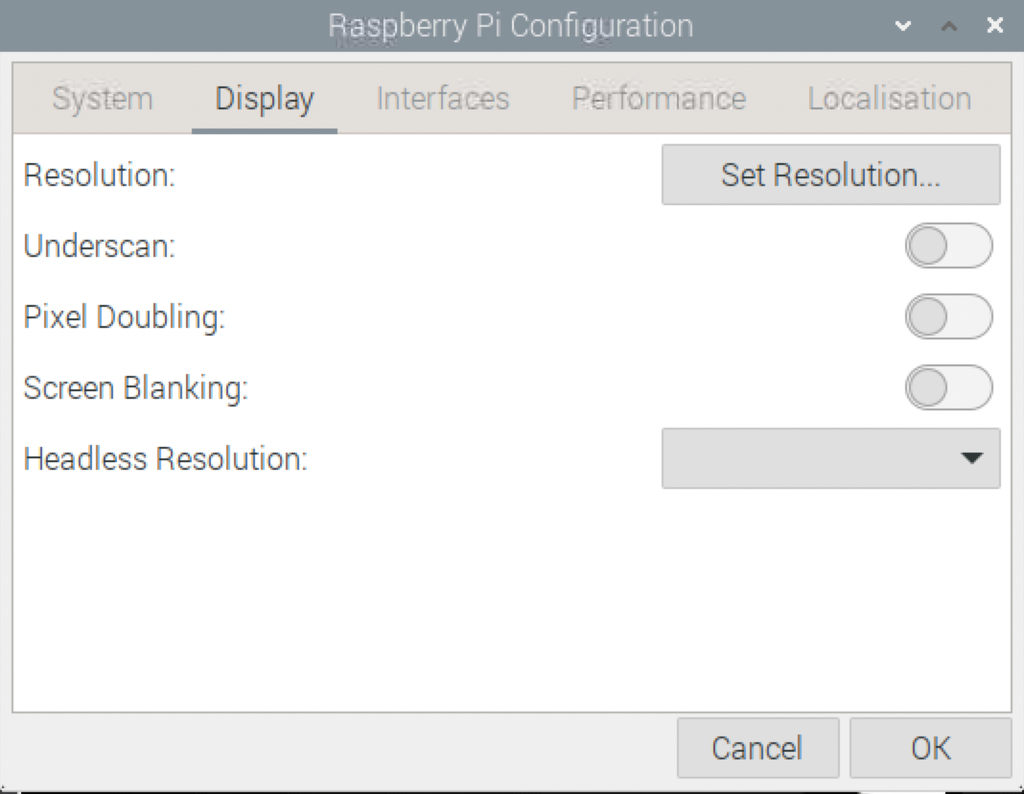Viewport: 1024px width, 794px height.
Task: Select the Localisation tab
Action: (x=889, y=99)
